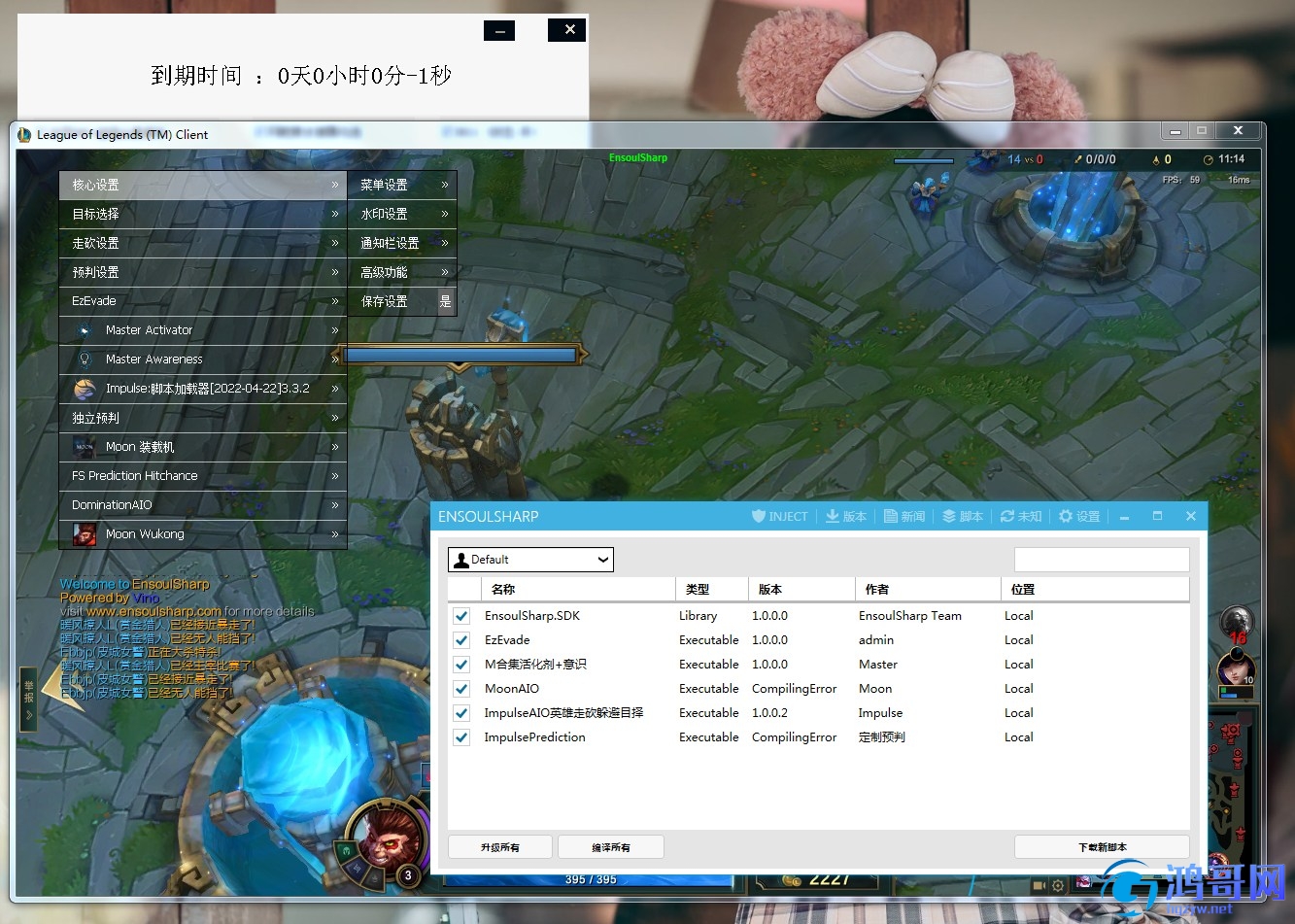
Task: Click the Moon 装载机 icon
Action: click(85, 447)
